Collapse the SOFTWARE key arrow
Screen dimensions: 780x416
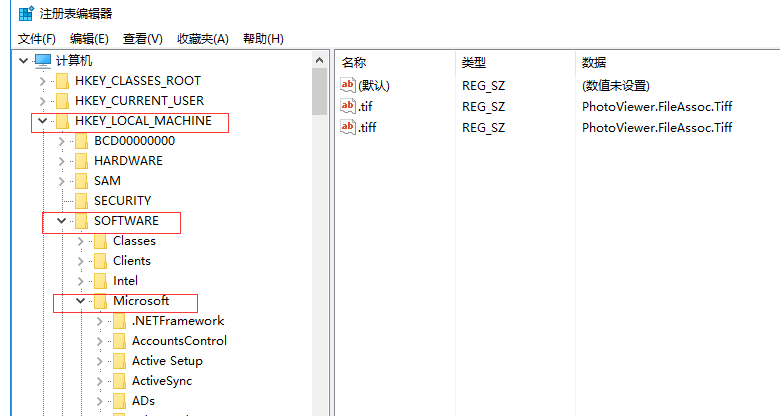[x=62, y=220]
